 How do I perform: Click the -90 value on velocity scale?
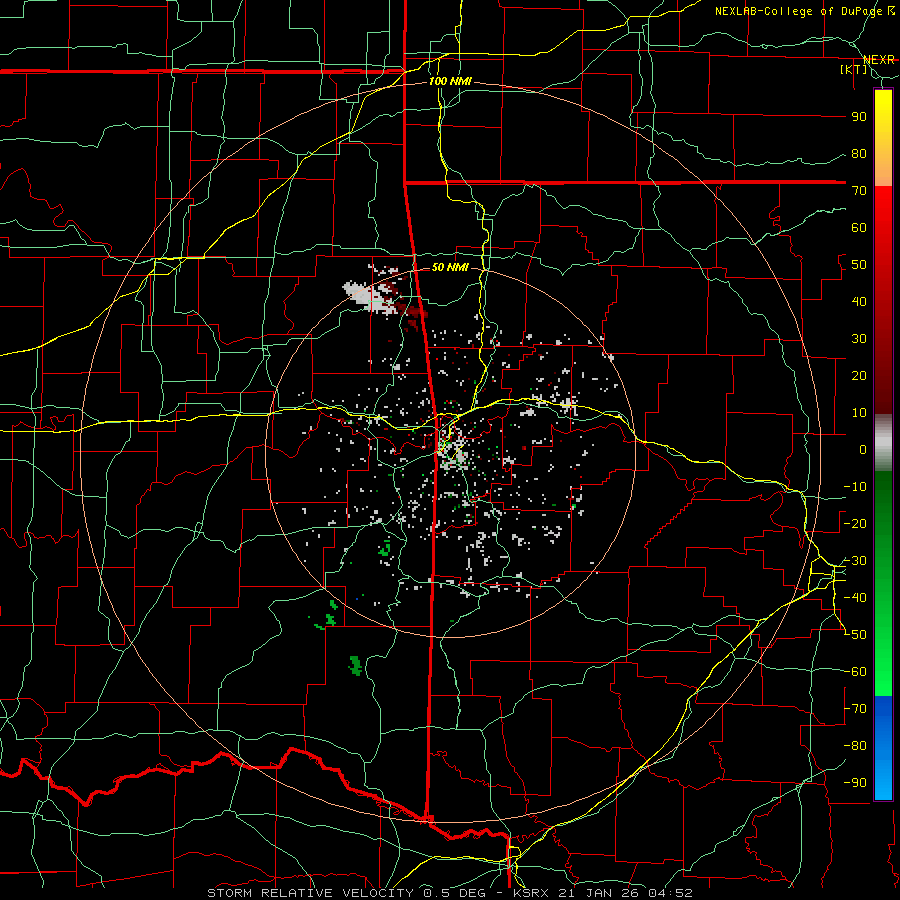click(x=855, y=783)
